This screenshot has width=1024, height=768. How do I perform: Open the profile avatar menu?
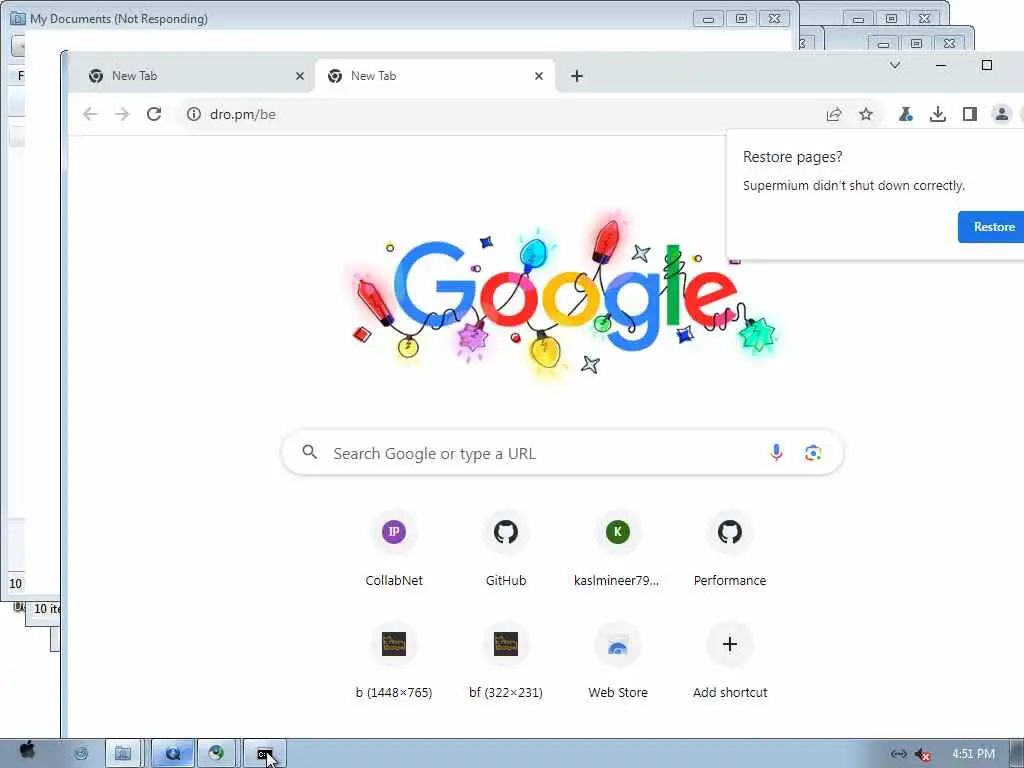[1001, 114]
